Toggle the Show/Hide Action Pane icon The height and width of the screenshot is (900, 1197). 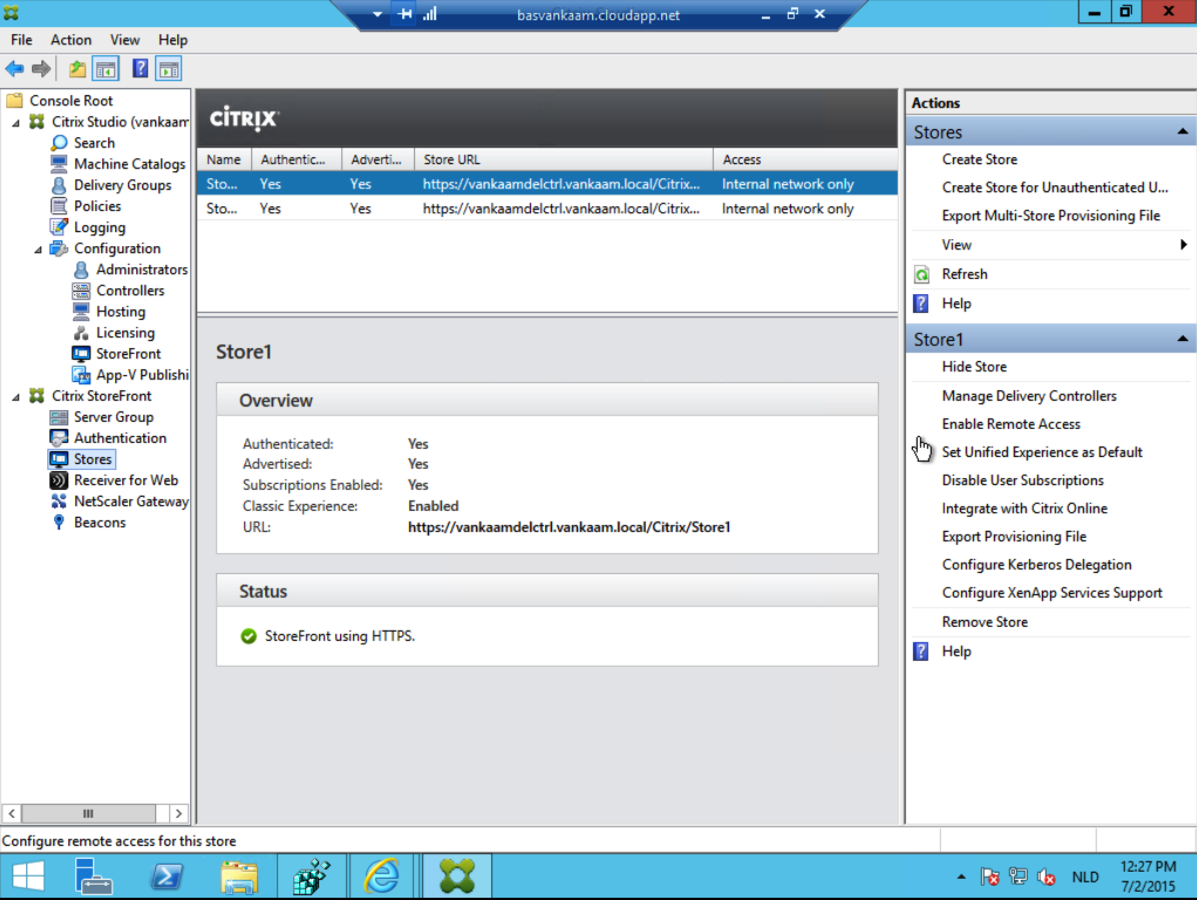tap(169, 69)
